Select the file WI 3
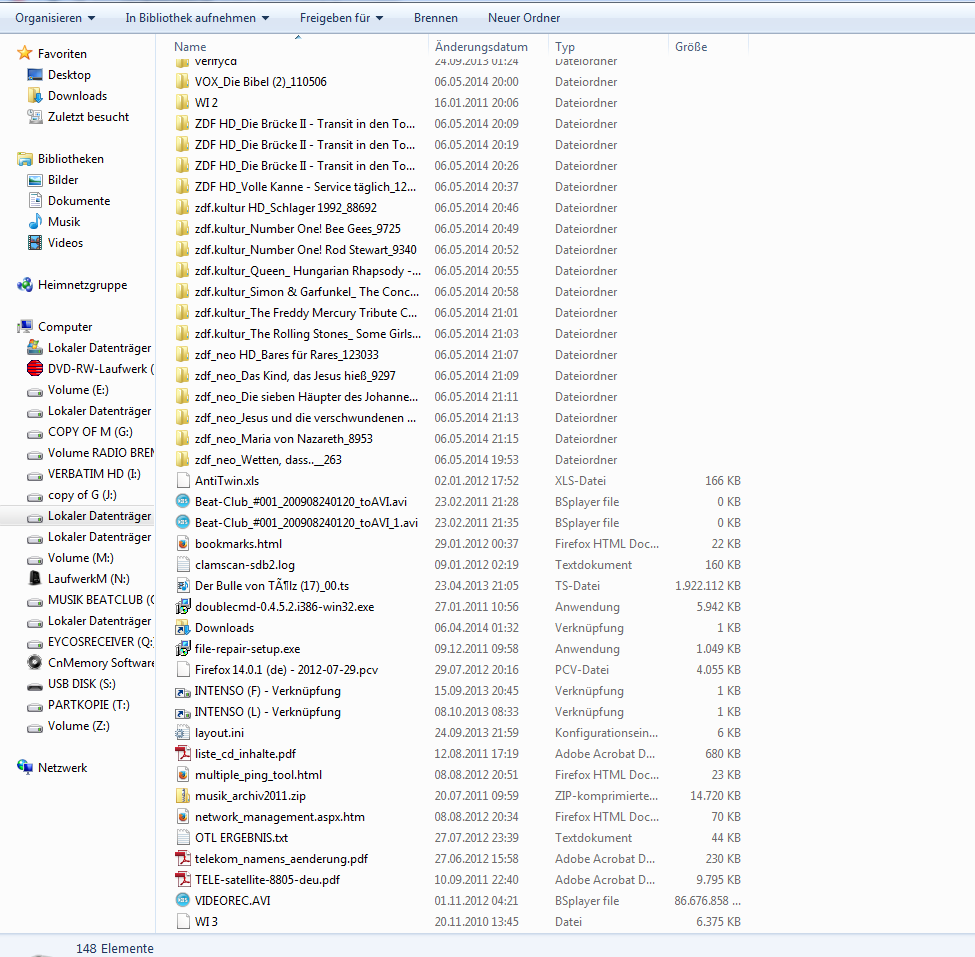Viewport: 975px width, 957px height. click(x=206, y=922)
